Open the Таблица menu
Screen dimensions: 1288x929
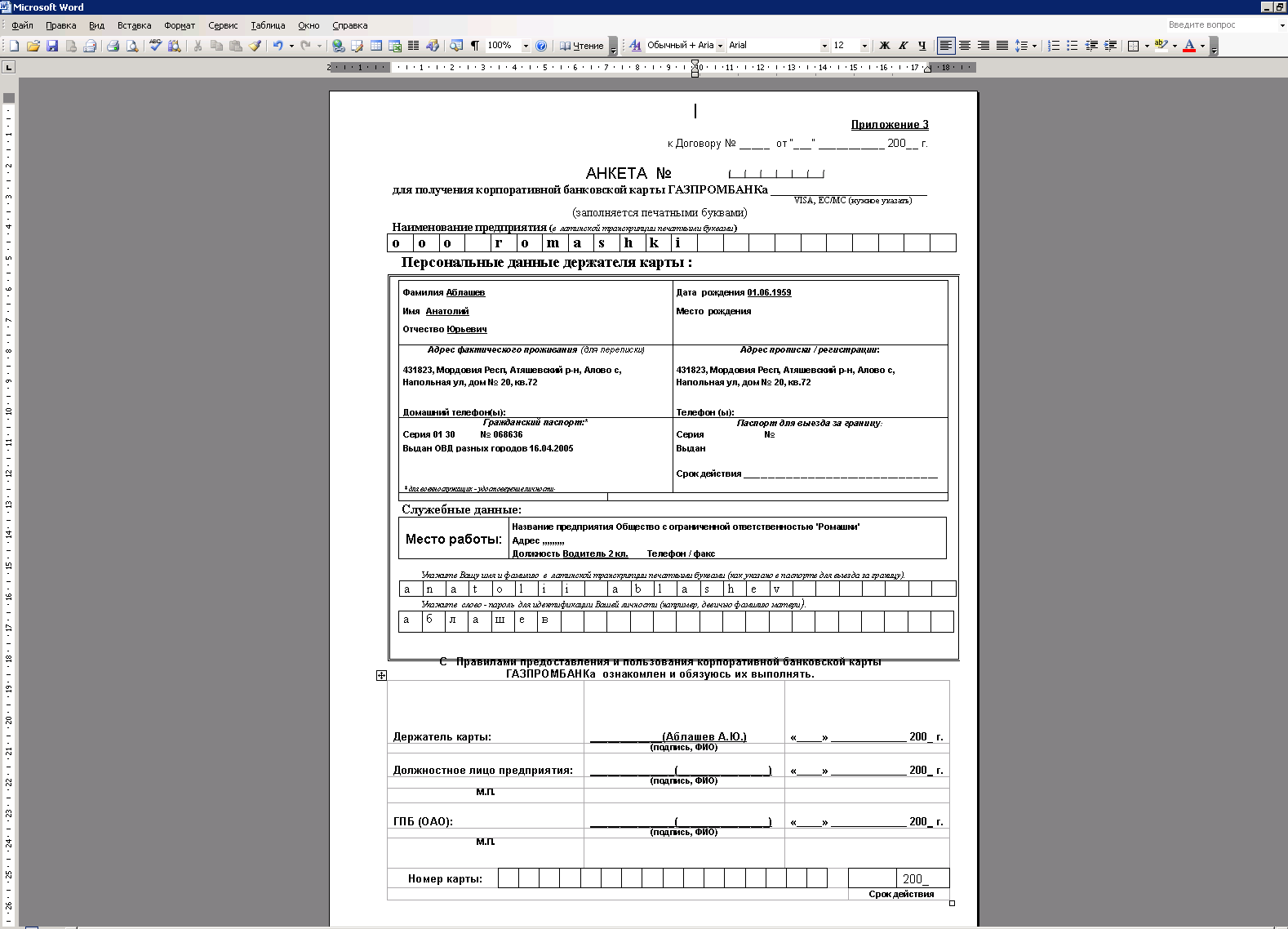coord(268,25)
